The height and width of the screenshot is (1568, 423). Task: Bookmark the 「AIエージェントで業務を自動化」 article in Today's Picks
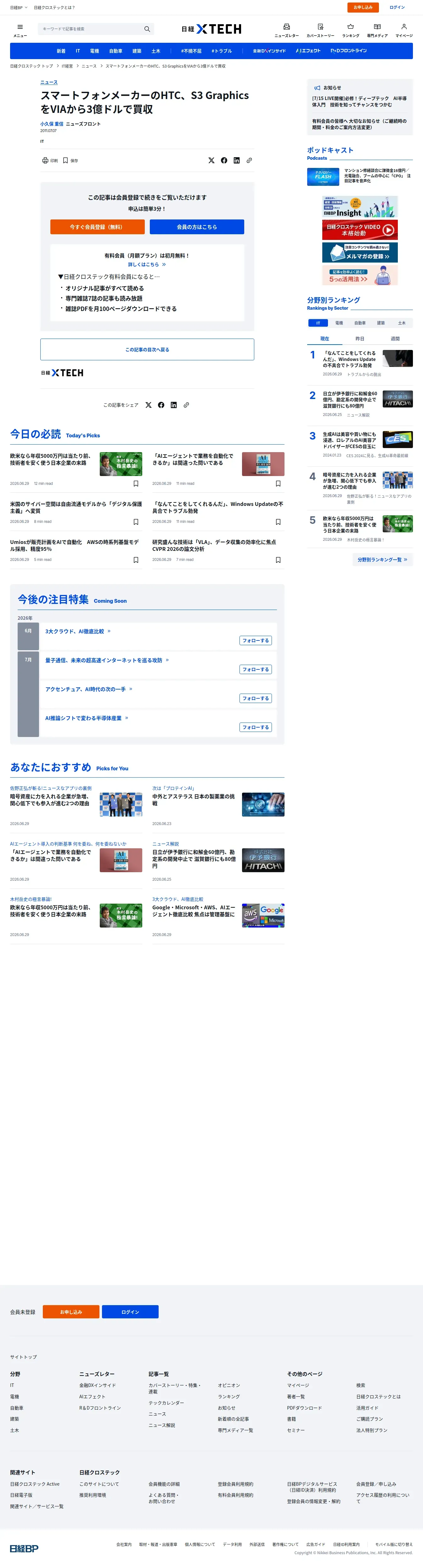click(279, 484)
